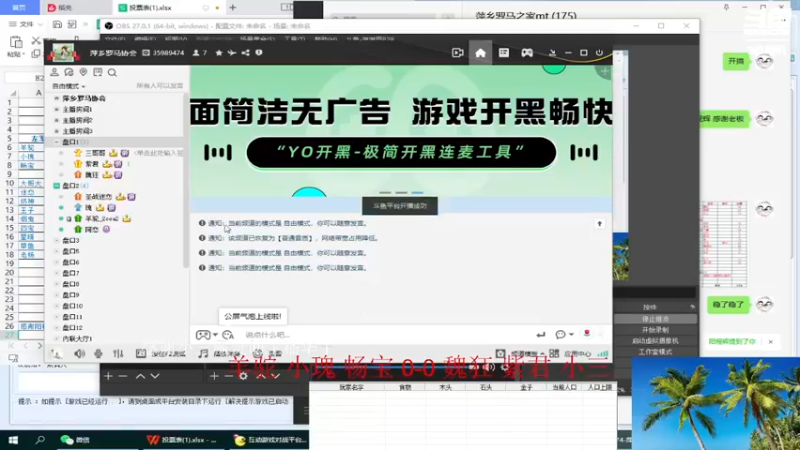Click the 斗鱼平台开播成功 notification button
The width and height of the screenshot is (800, 450).
[400, 206]
